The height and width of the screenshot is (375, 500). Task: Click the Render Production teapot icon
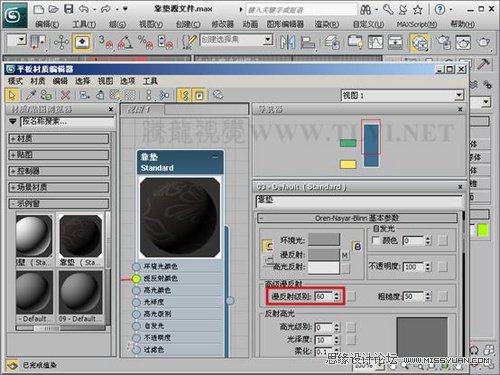(x=483, y=42)
